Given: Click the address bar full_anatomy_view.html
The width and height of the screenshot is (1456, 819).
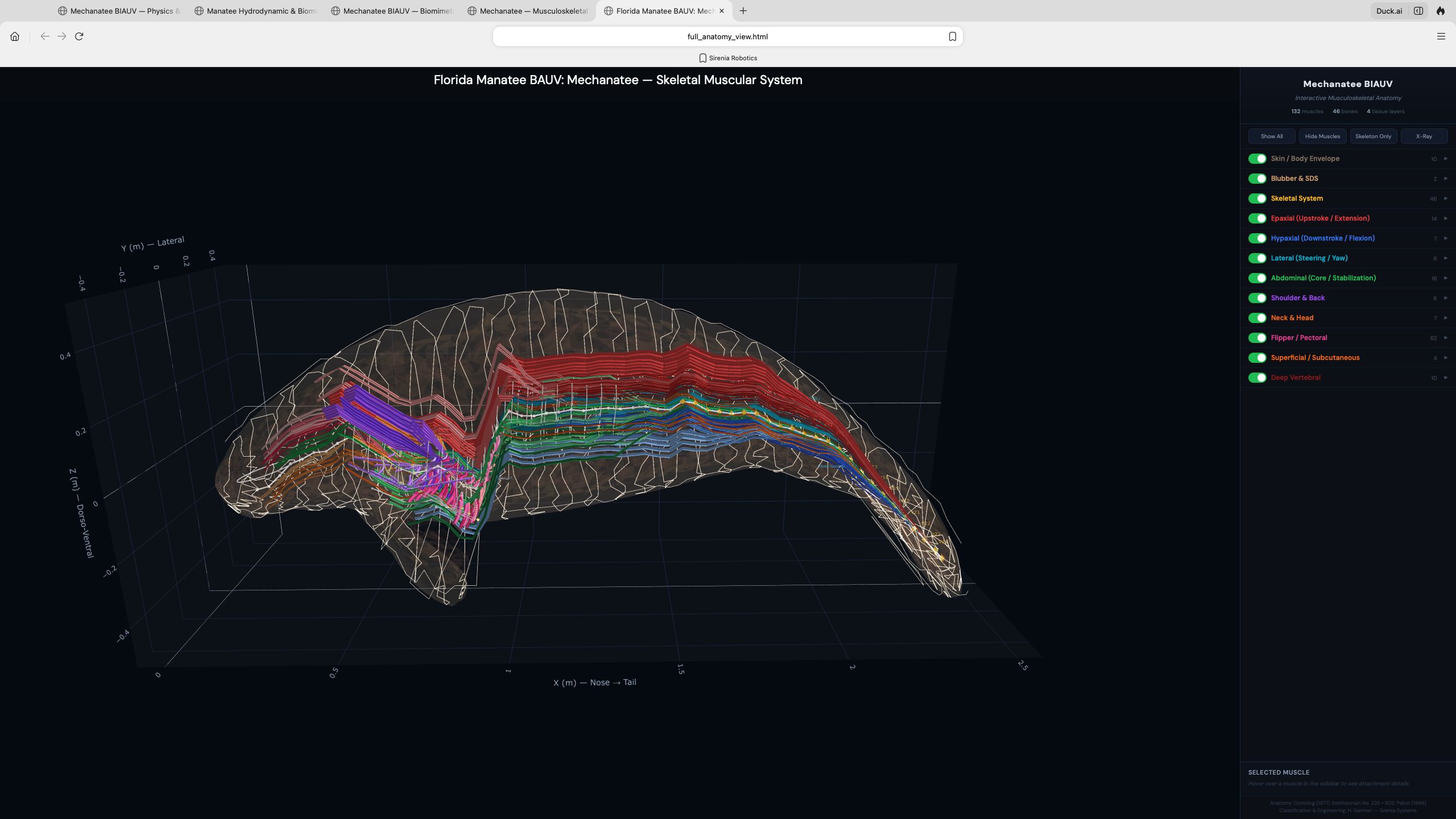Looking at the screenshot, I should tap(727, 36).
